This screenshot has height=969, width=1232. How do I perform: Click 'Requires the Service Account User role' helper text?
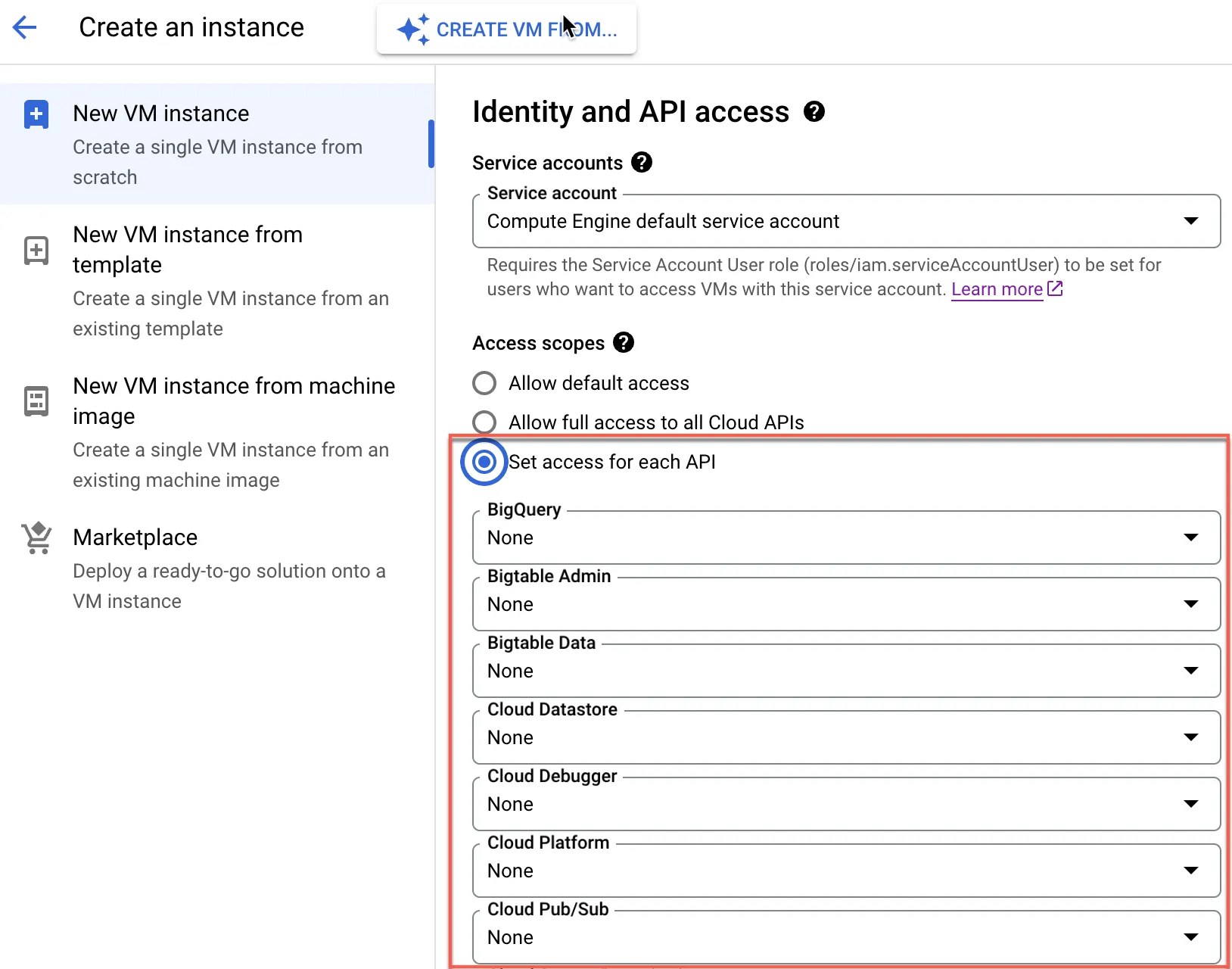point(824,277)
